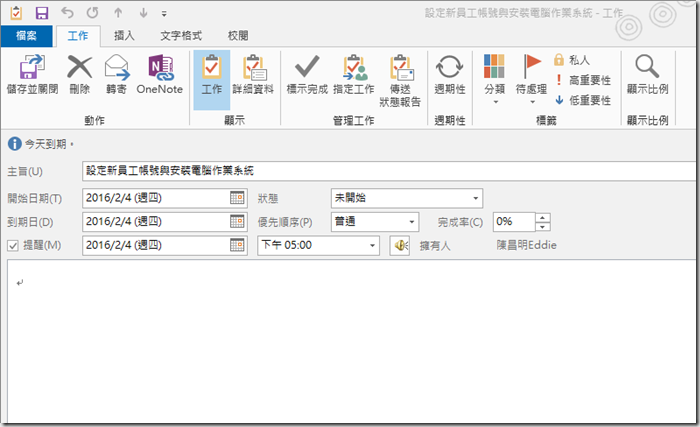Open 詳細資料 (Details) view
Screen dimensions: 700x427
252,75
